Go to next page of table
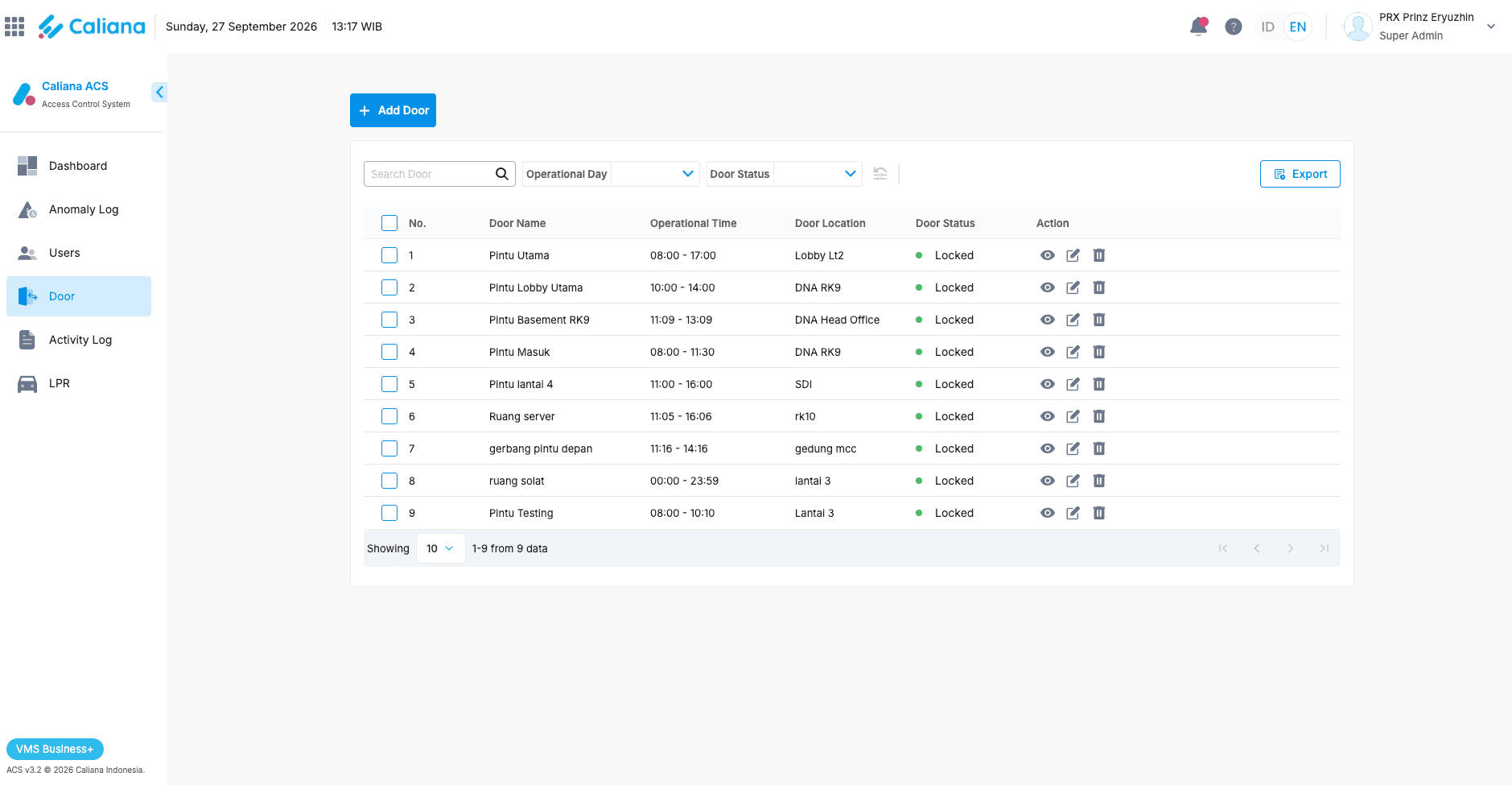 [x=1291, y=548]
